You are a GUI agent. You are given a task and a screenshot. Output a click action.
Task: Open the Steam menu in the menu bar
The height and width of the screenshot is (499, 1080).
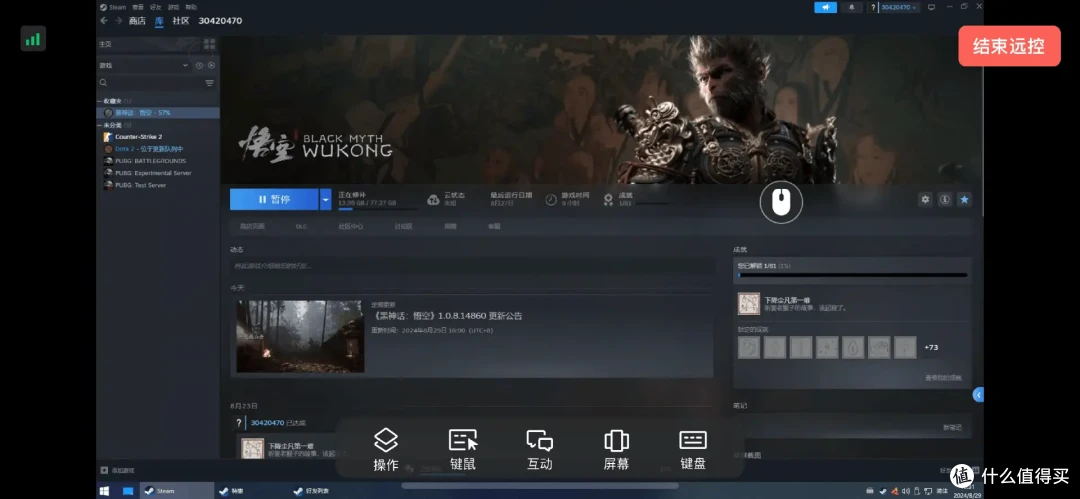(118, 7)
